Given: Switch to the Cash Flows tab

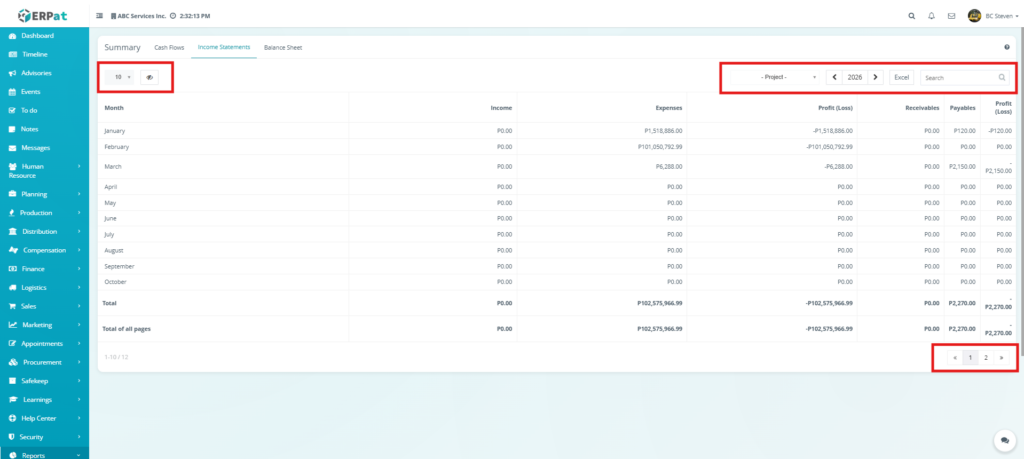Looking at the screenshot, I should click(169, 48).
